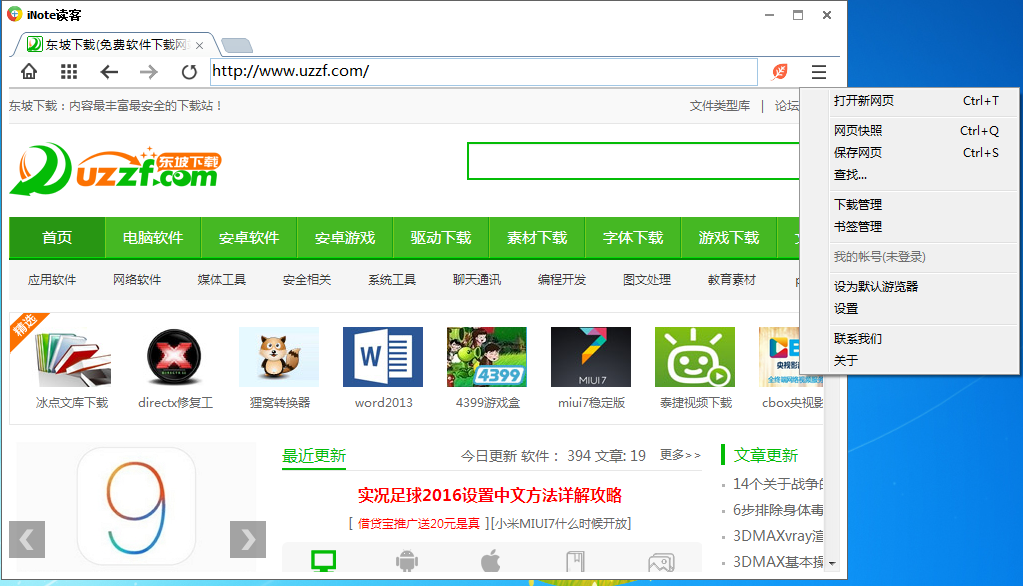Viewport: 1023px width, 586px height.
Task: Click the red leaf icon beside the address bar
Action: pyautogui.click(x=780, y=72)
